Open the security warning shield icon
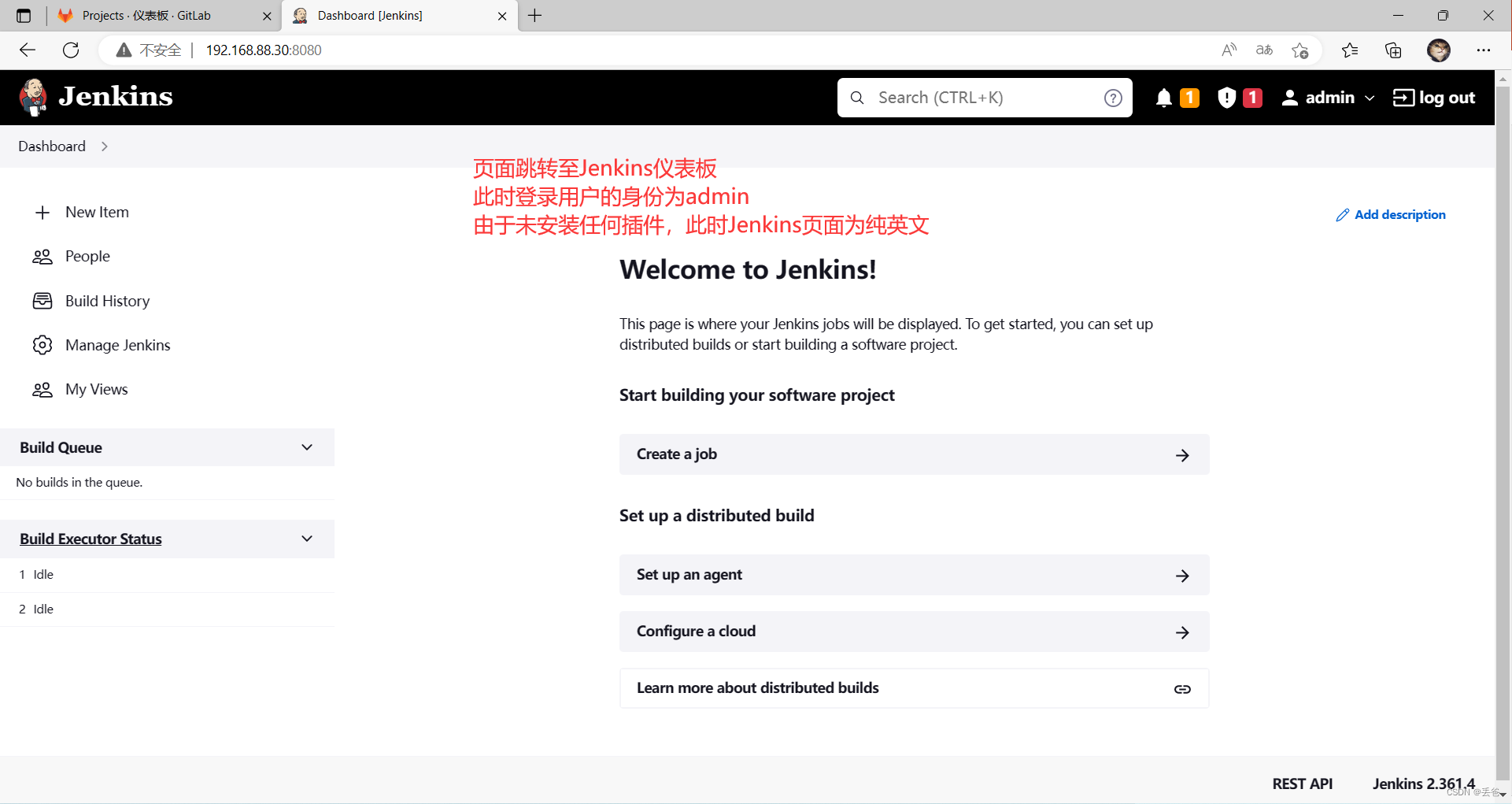 [x=1226, y=98]
